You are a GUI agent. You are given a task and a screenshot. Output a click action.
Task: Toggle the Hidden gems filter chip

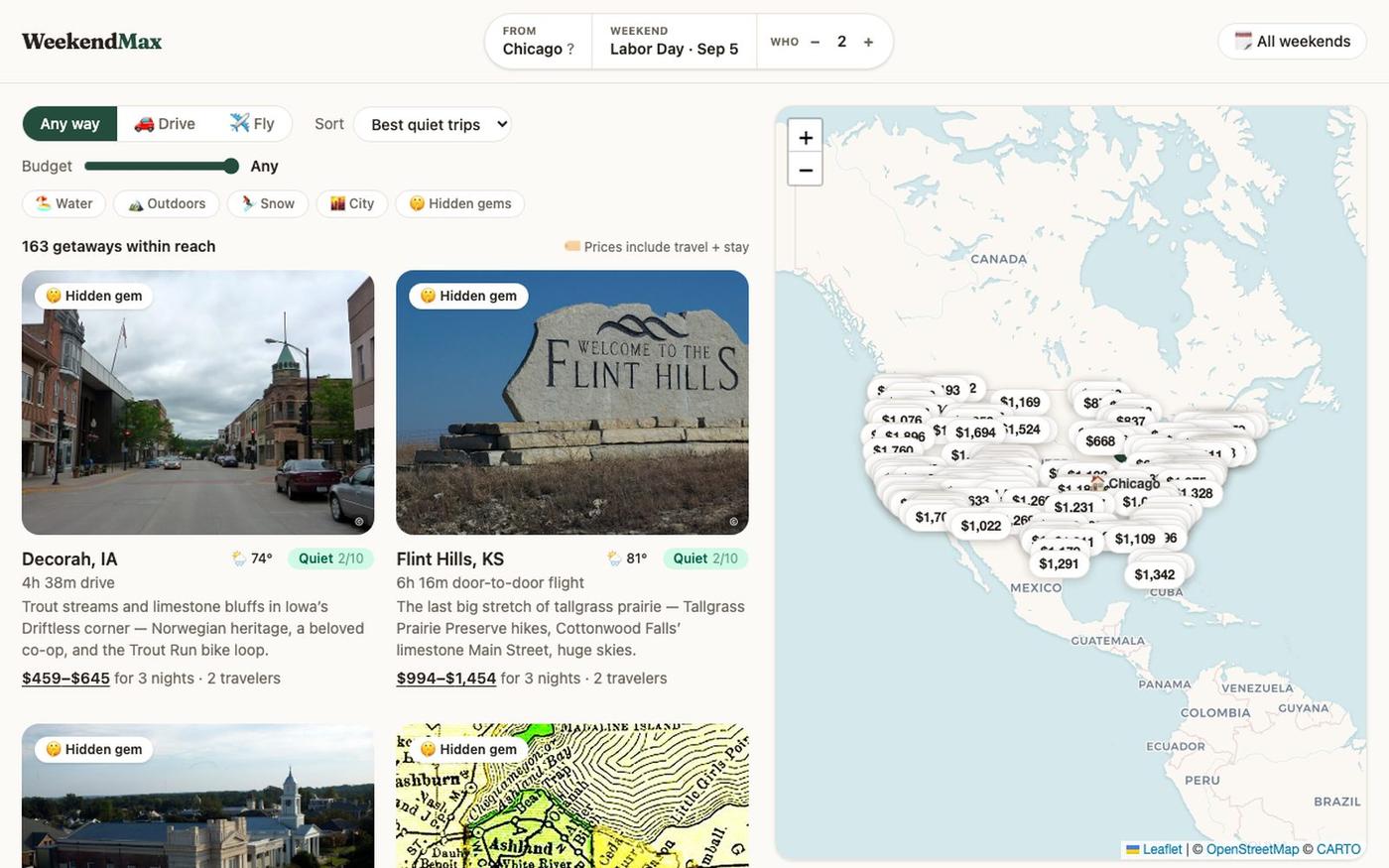point(460,203)
